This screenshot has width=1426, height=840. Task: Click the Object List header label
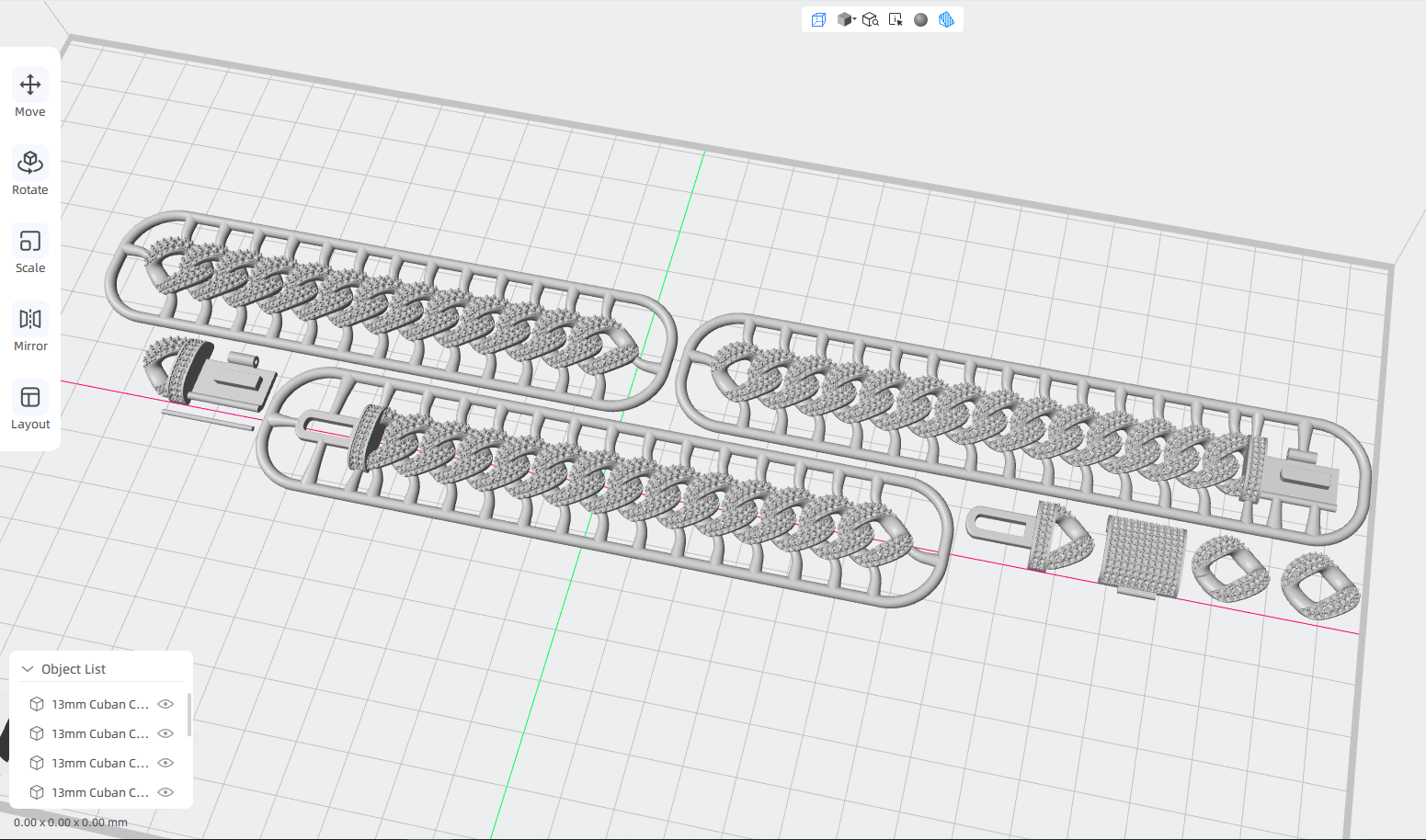pyautogui.click(x=74, y=669)
